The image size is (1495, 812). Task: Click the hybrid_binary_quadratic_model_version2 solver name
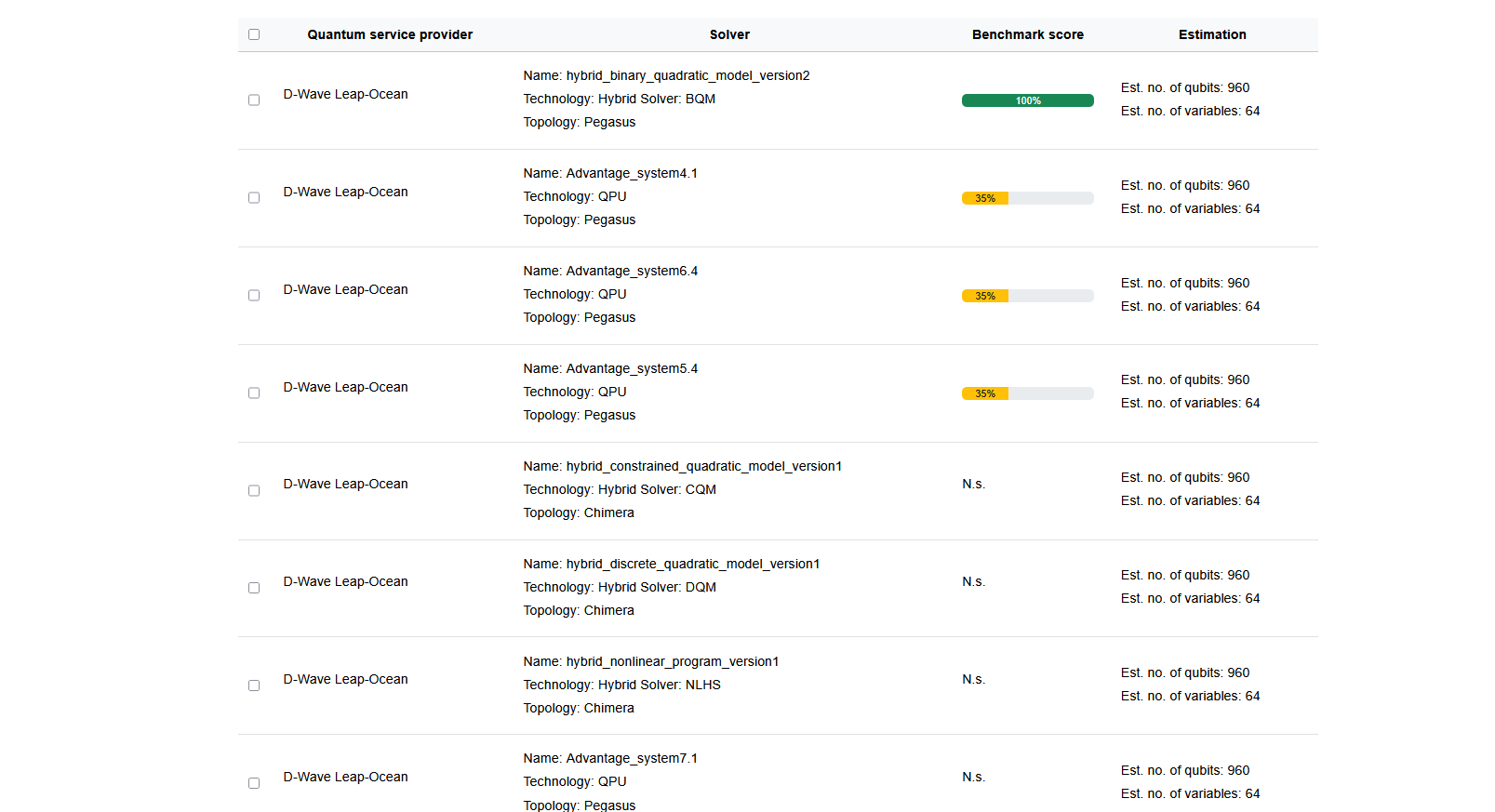(x=687, y=75)
